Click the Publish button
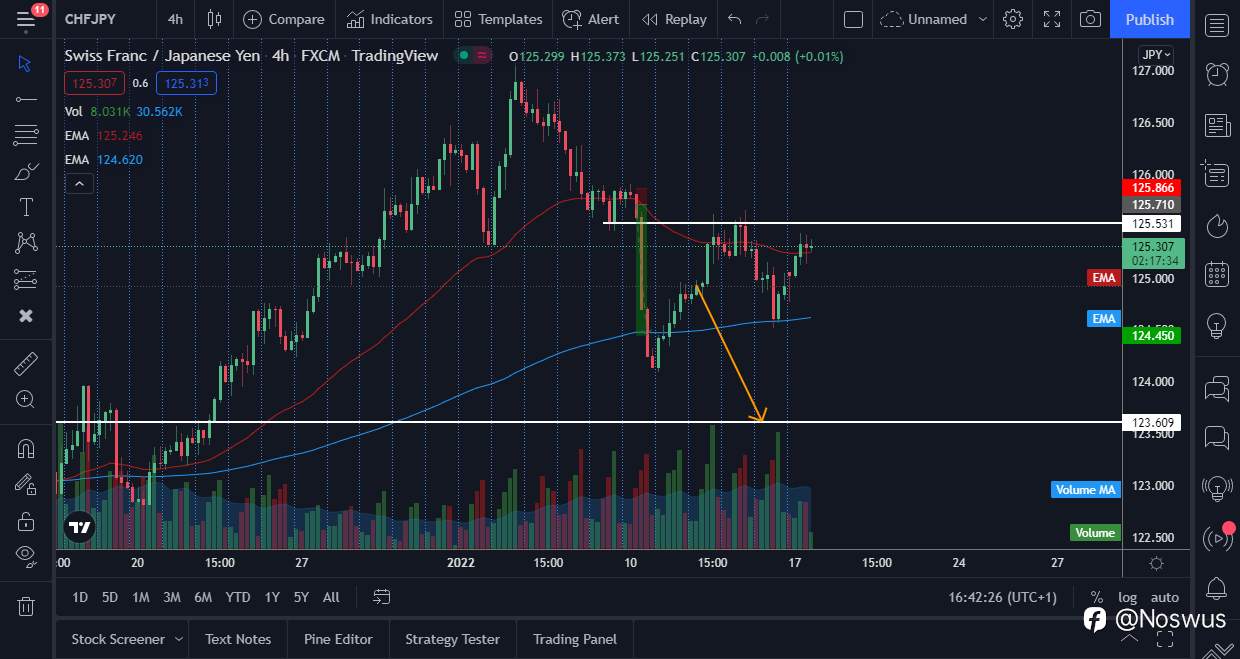This screenshot has height=659, width=1240. click(1149, 18)
